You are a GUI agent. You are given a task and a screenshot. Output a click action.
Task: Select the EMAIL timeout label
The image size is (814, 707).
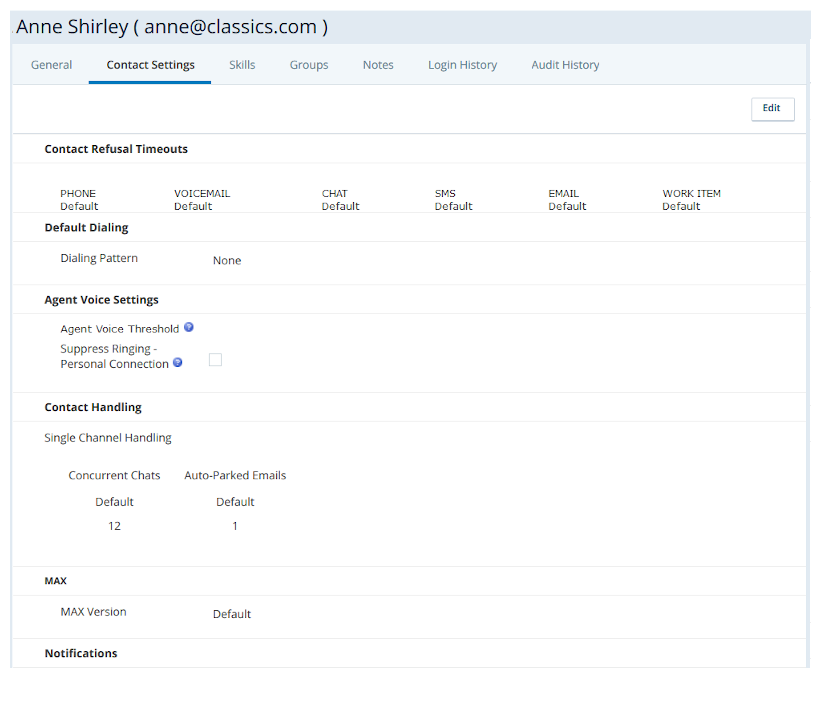(563, 193)
